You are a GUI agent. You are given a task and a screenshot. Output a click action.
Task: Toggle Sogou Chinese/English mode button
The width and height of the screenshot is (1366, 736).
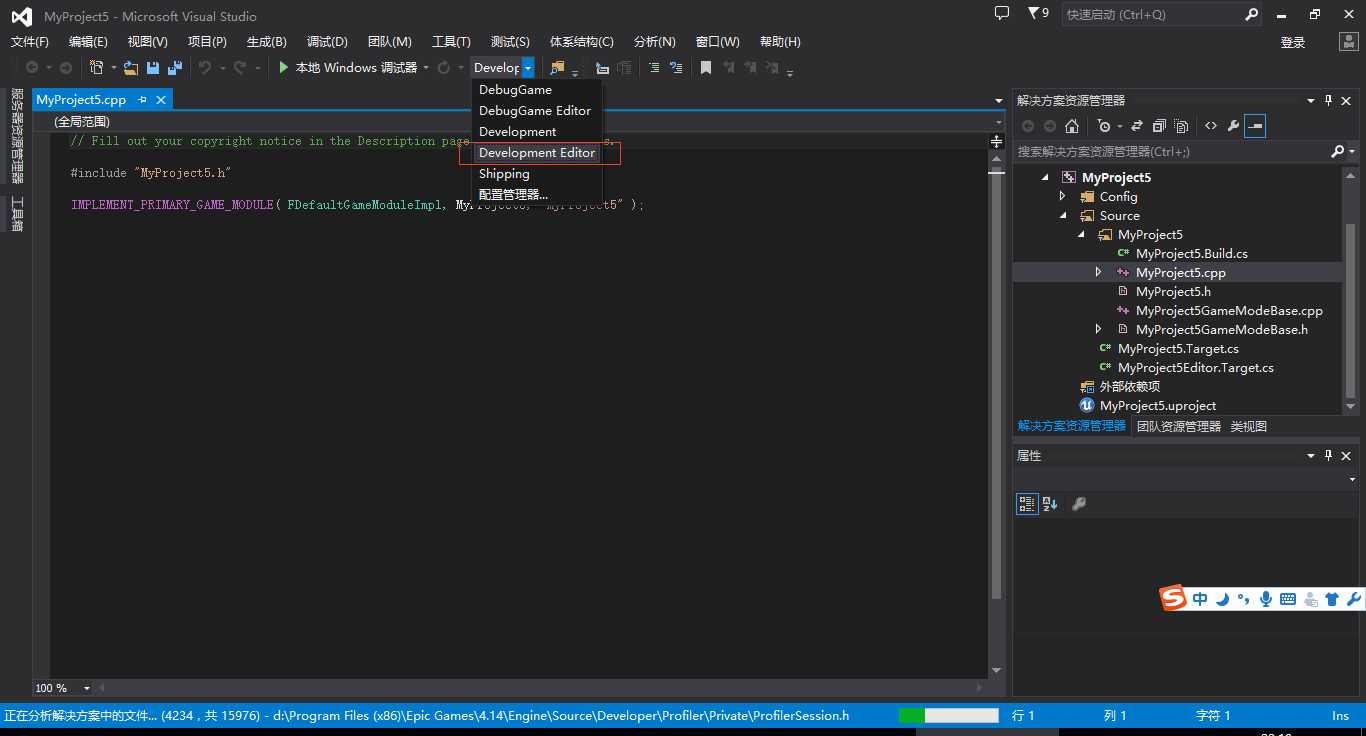1200,599
